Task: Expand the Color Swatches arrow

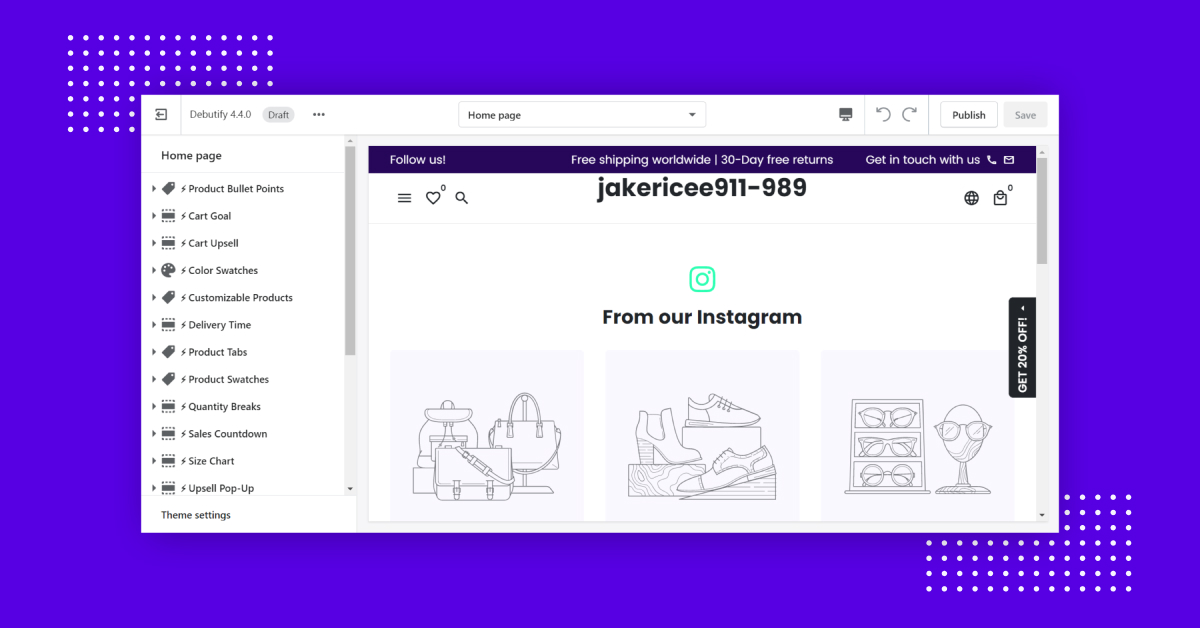Action: click(154, 270)
